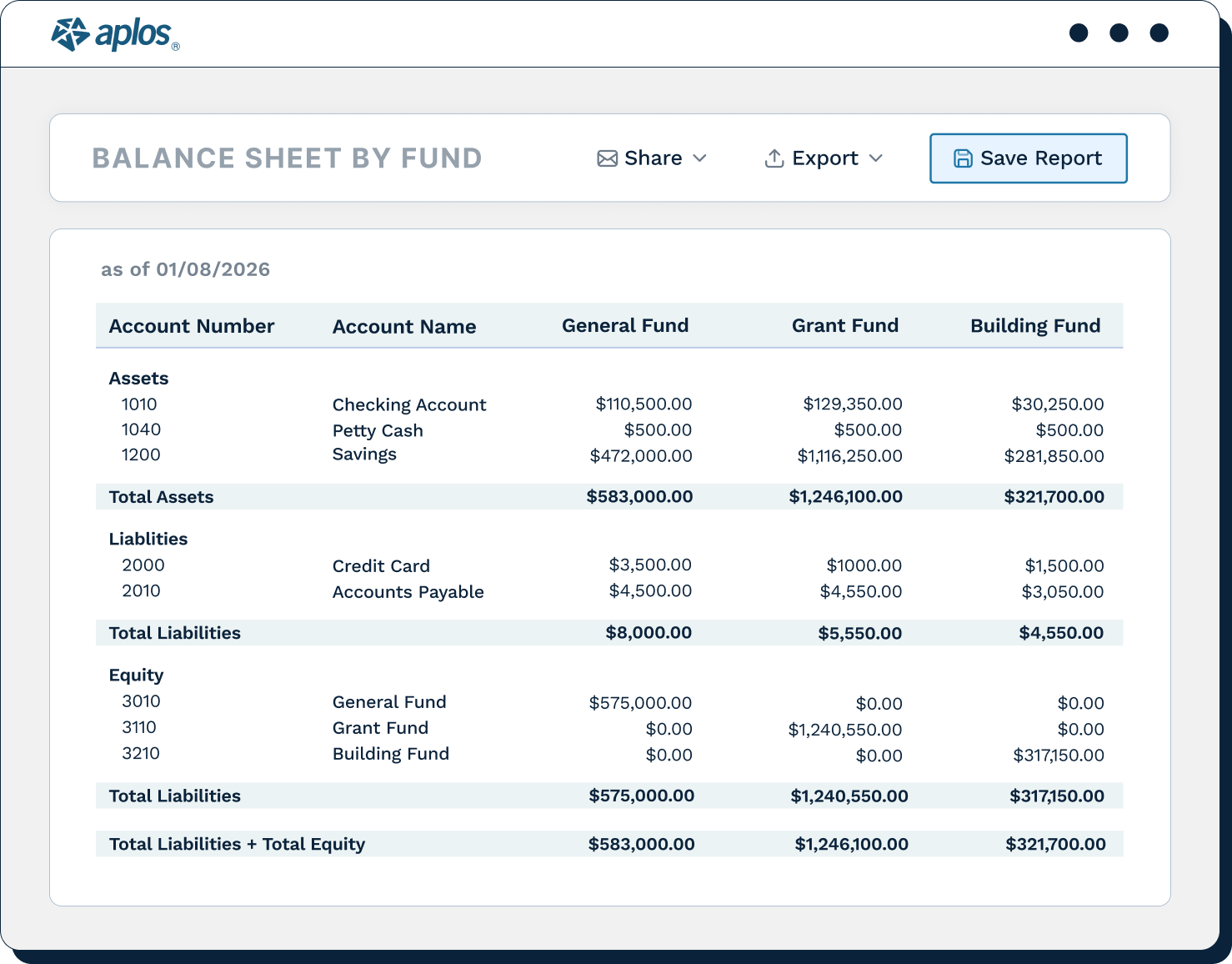Viewport: 1232px width, 964px height.
Task: Click the floppy disk save icon
Action: (x=963, y=158)
